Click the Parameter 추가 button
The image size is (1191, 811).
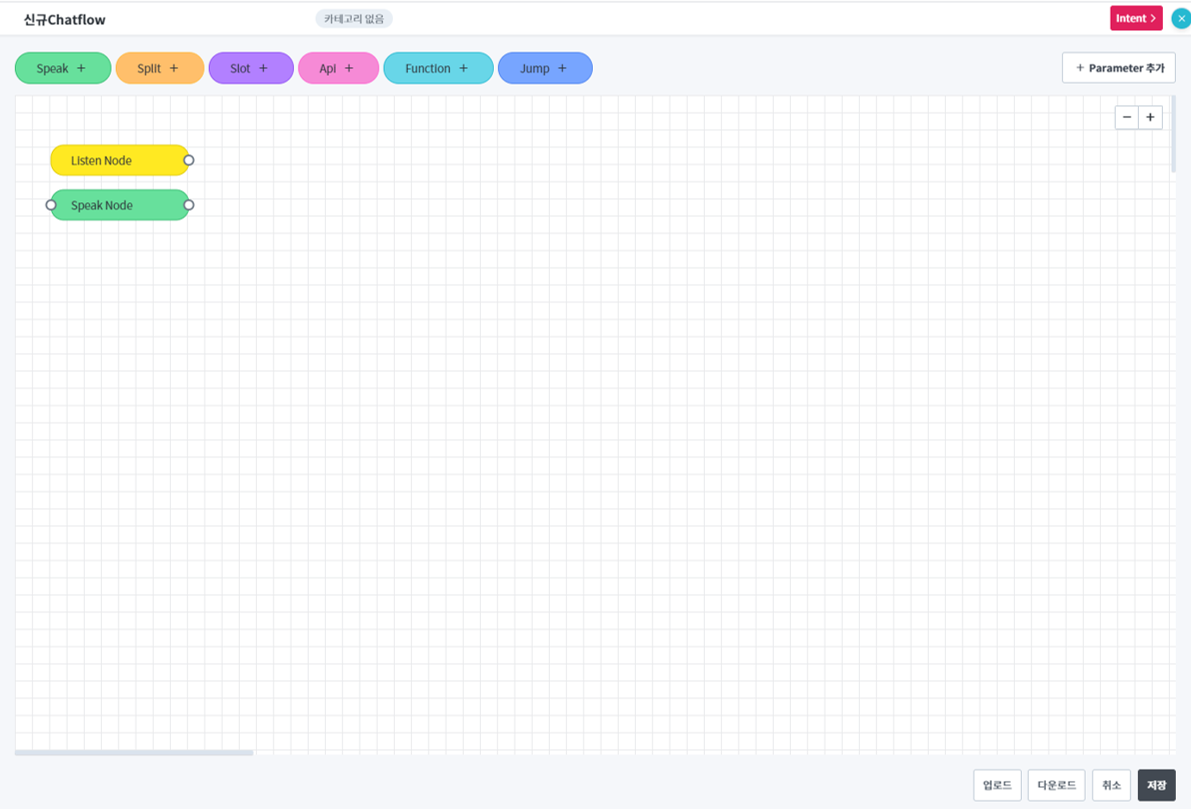pyautogui.click(x=1118, y=68)
